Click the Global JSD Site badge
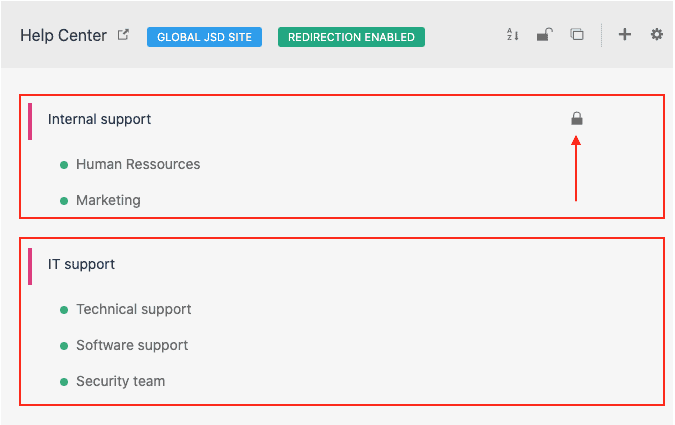This screenshot has width=675, height=425. coord(204,37)
